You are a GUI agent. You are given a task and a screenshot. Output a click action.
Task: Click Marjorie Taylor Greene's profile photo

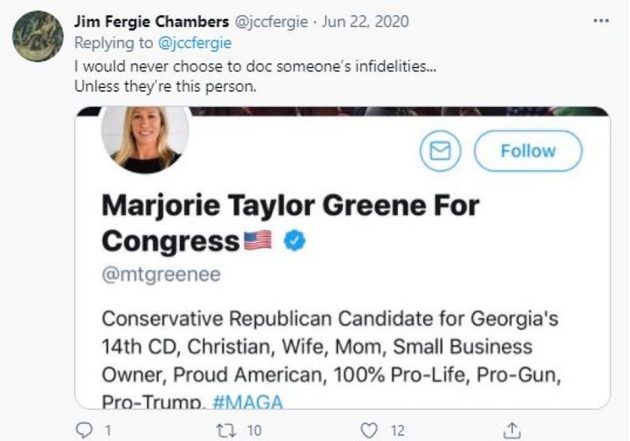click(144, 137)
